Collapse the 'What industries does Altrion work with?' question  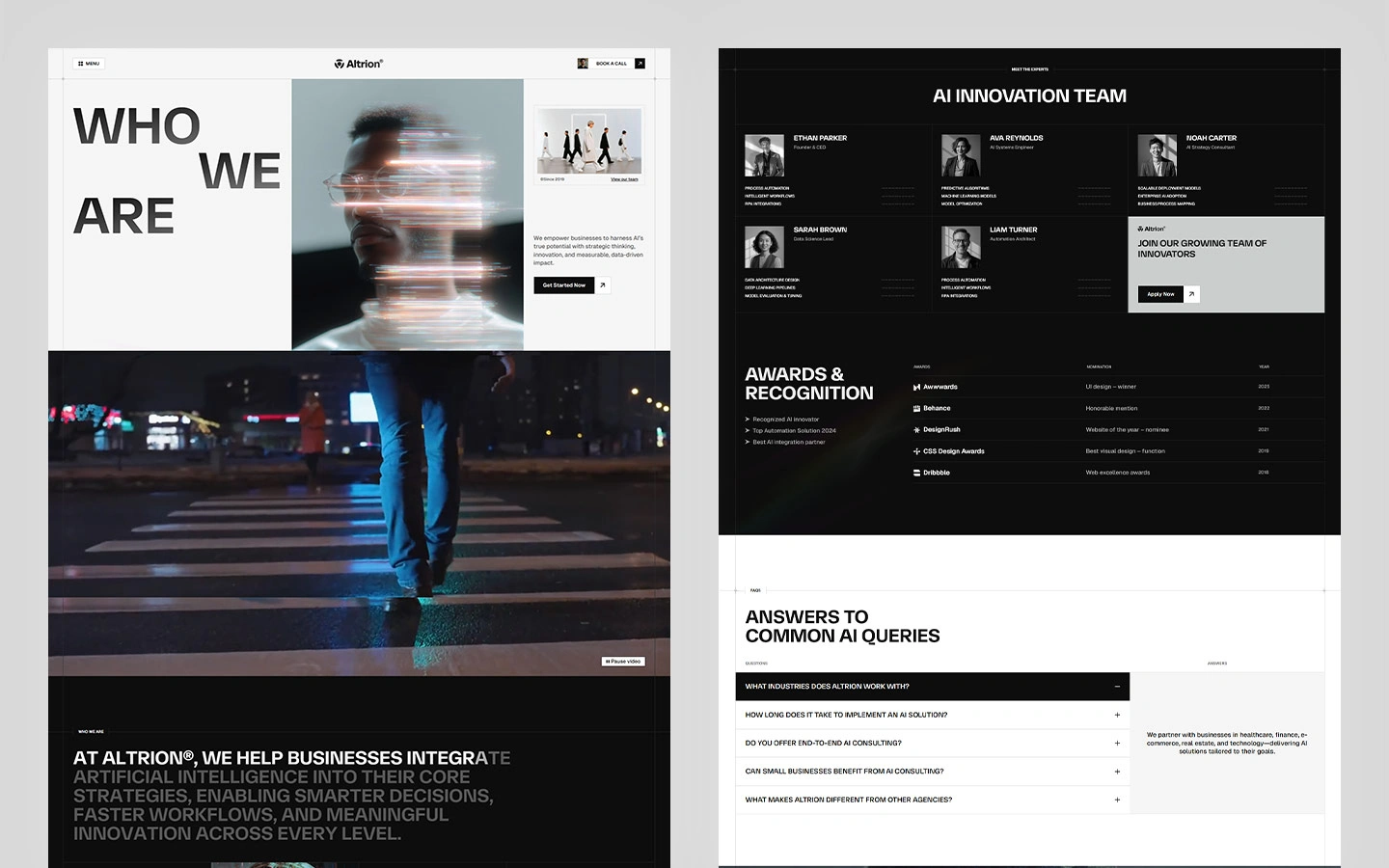point(1116,686)
